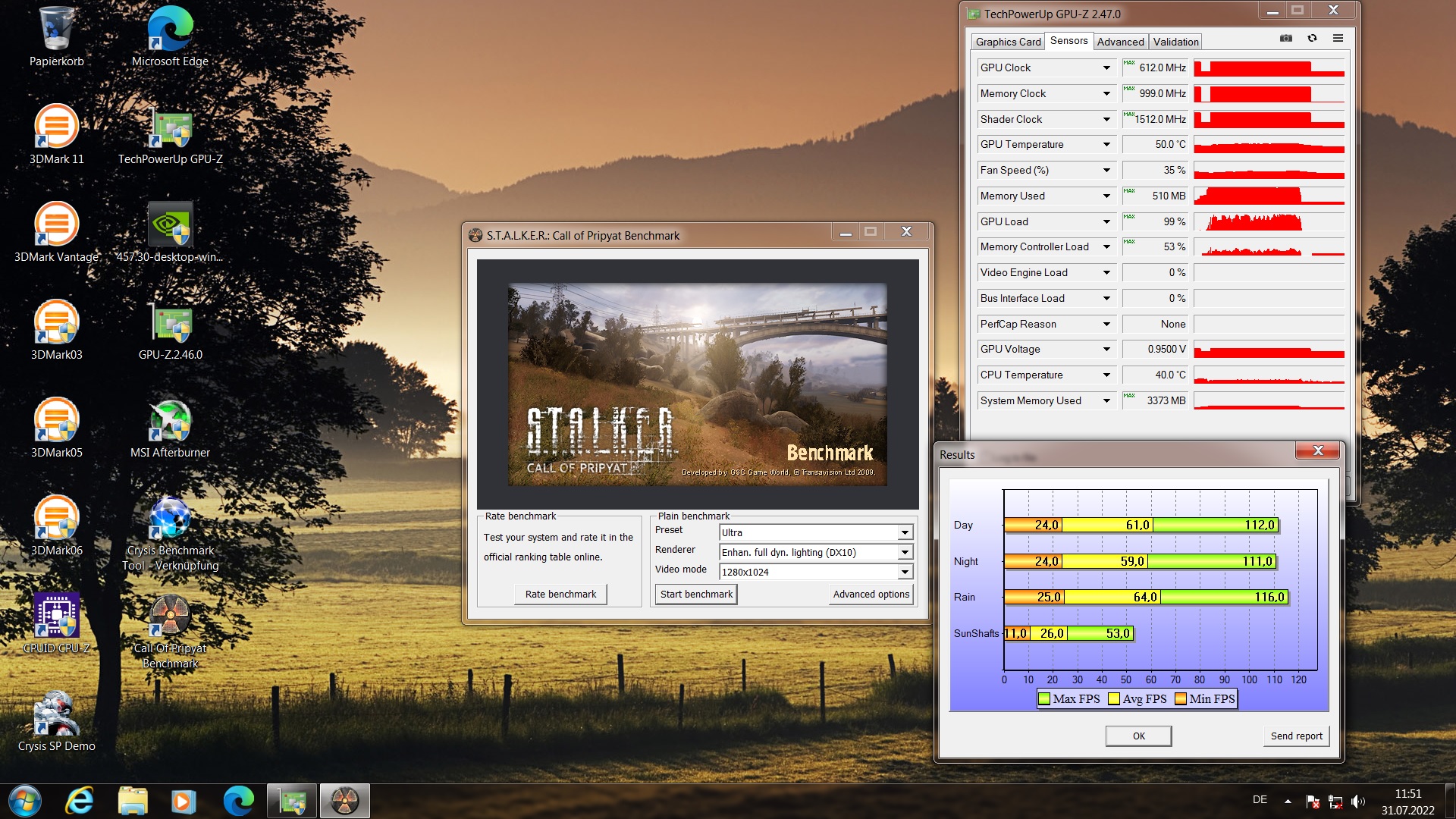Click the GPU-Z refresh button
Viewport: 1456px width, 819px height.
[1313, 40]
